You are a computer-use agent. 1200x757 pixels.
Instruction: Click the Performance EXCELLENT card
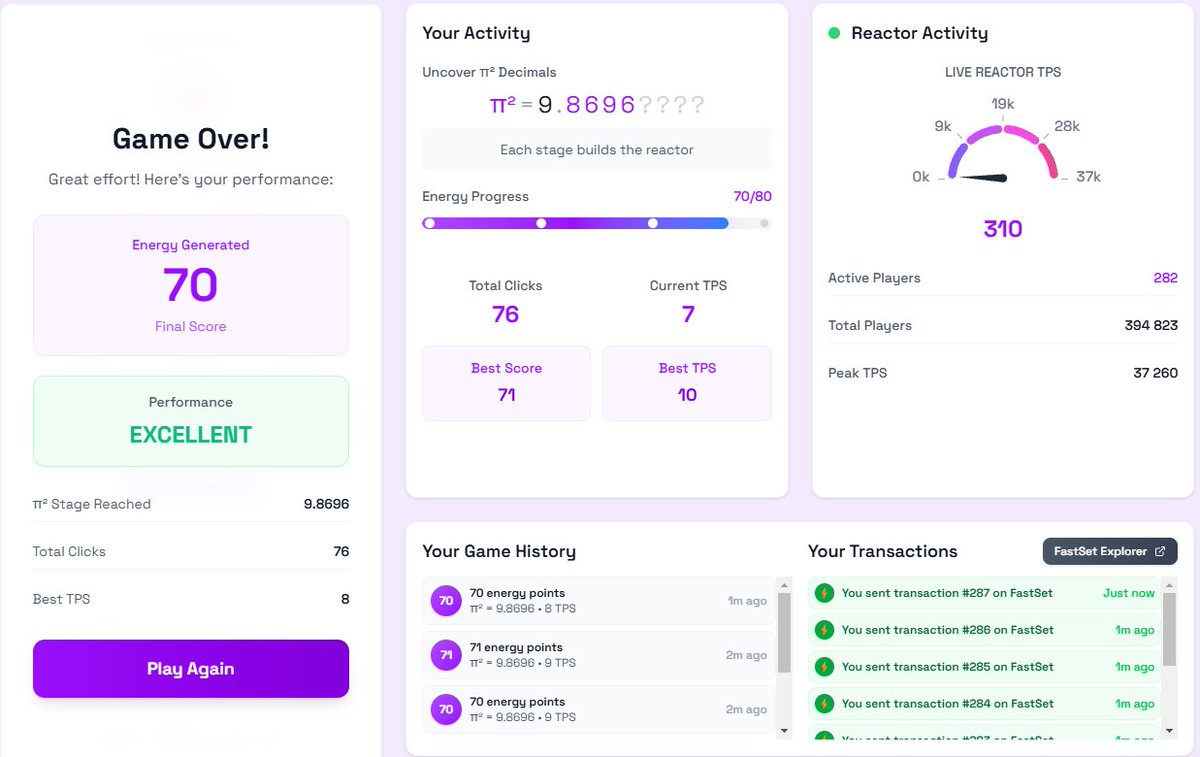[191, 421]
